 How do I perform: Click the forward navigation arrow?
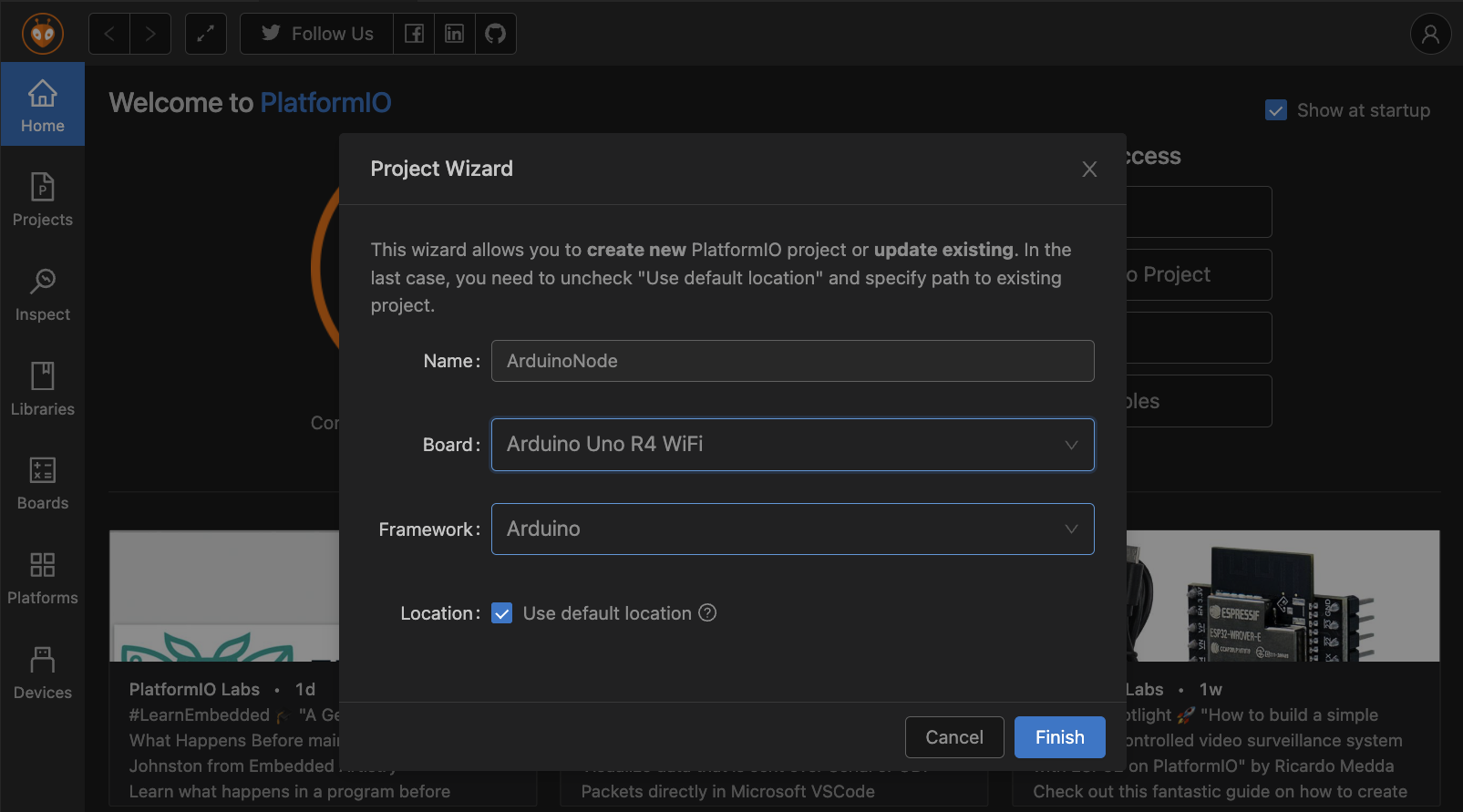coord(150,34)
